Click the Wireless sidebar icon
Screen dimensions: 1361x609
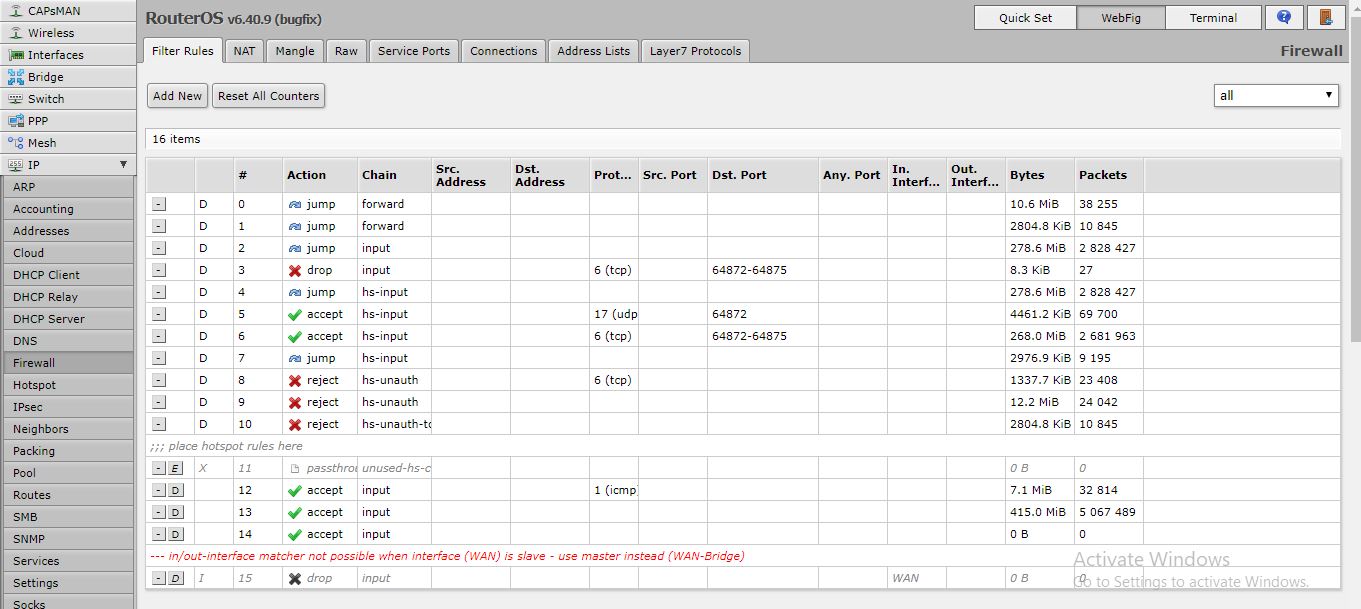pos(16,33)
